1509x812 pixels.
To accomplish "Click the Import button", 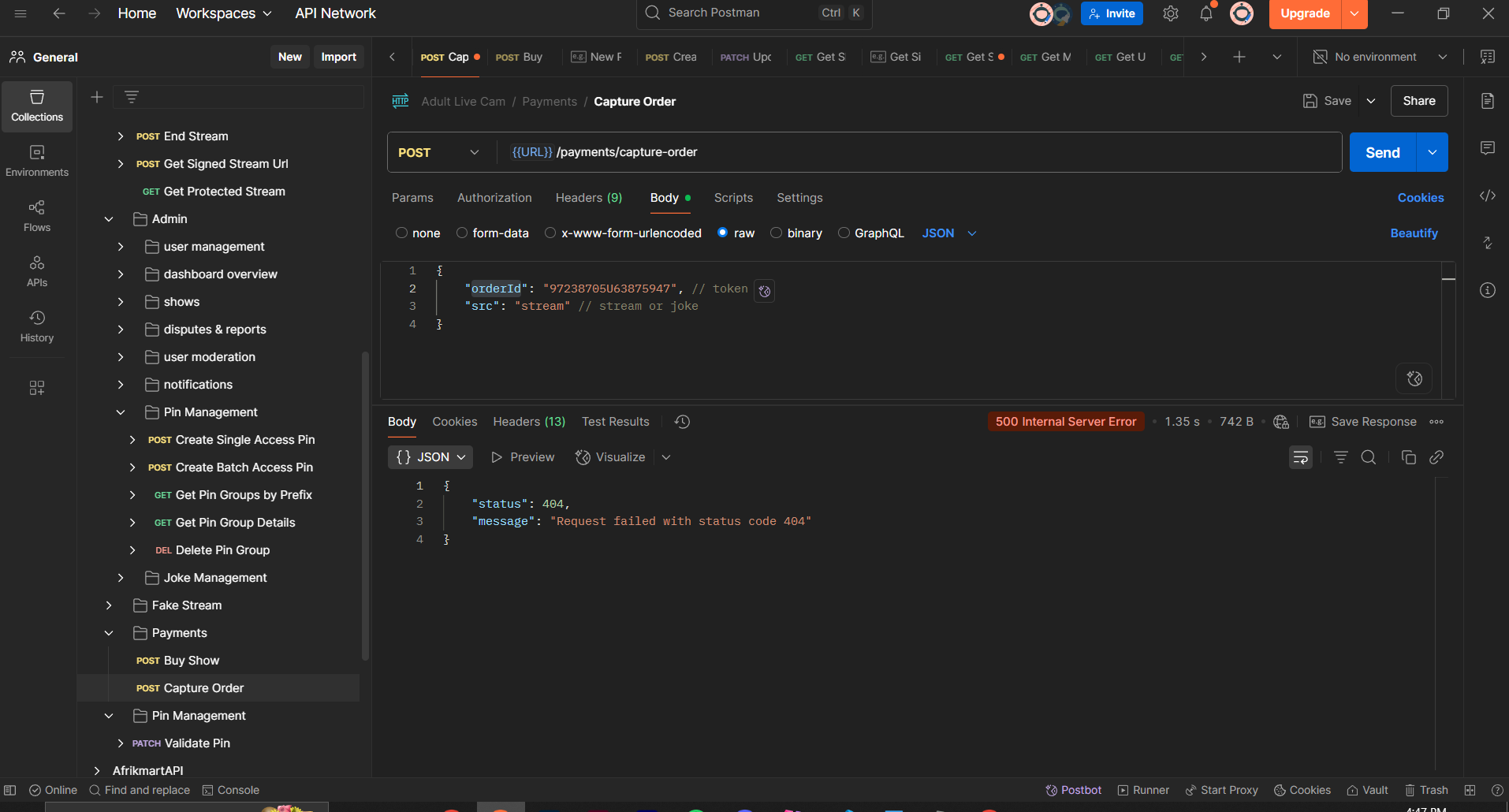I will 339,57.
